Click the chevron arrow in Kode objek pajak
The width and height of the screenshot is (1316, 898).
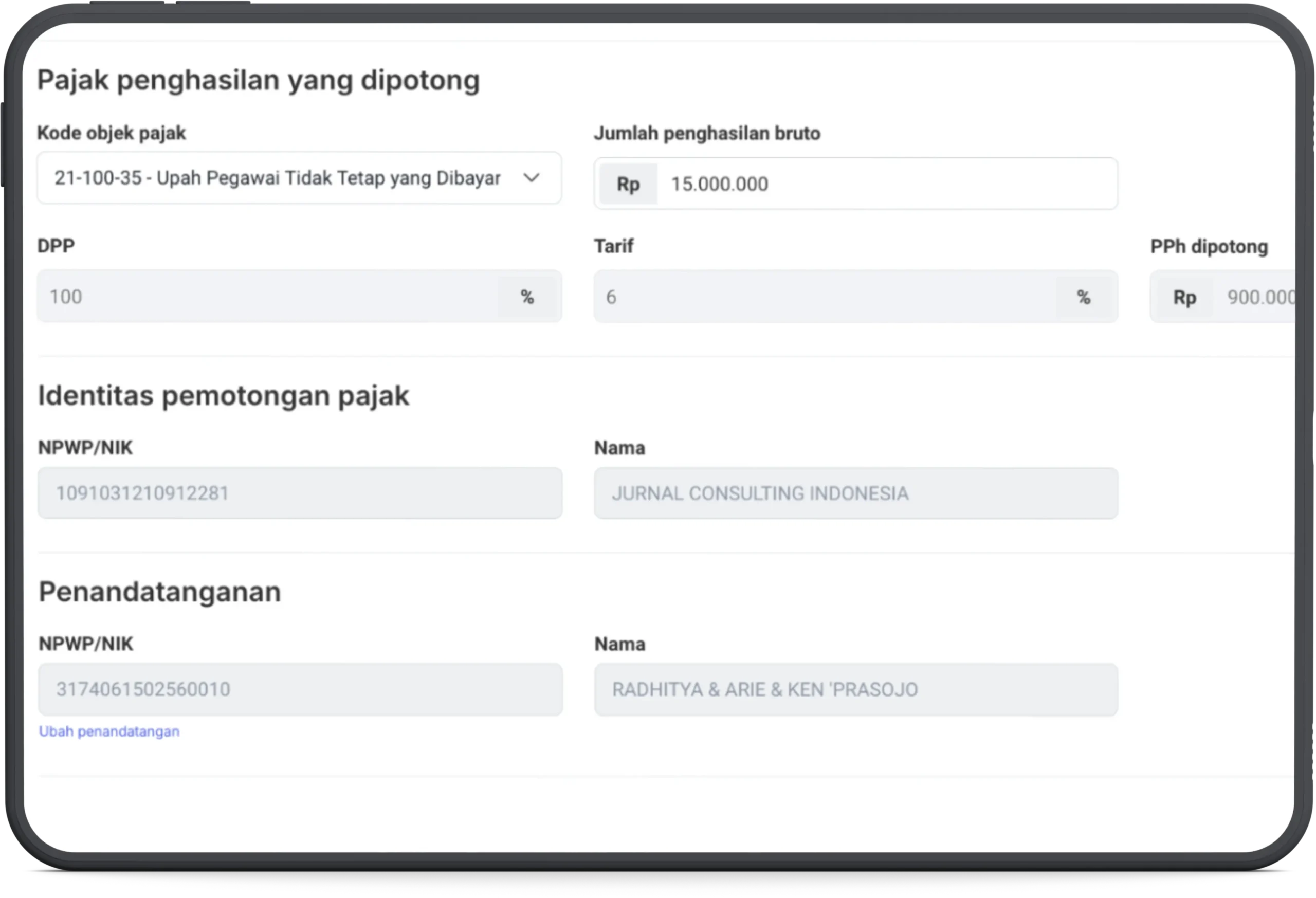coord(531,178)
